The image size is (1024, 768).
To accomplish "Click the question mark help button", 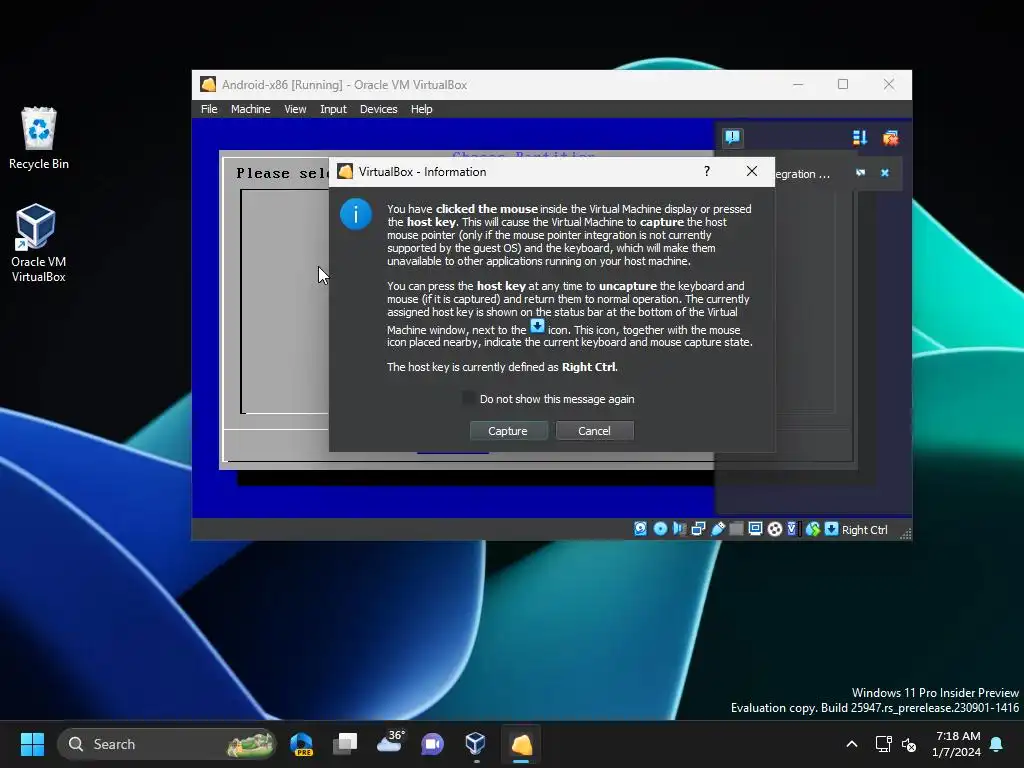I will pyautogui.click(x=707, y=171).
